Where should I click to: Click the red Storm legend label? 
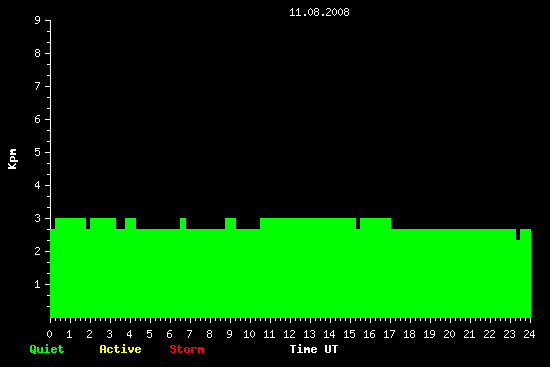187,349
